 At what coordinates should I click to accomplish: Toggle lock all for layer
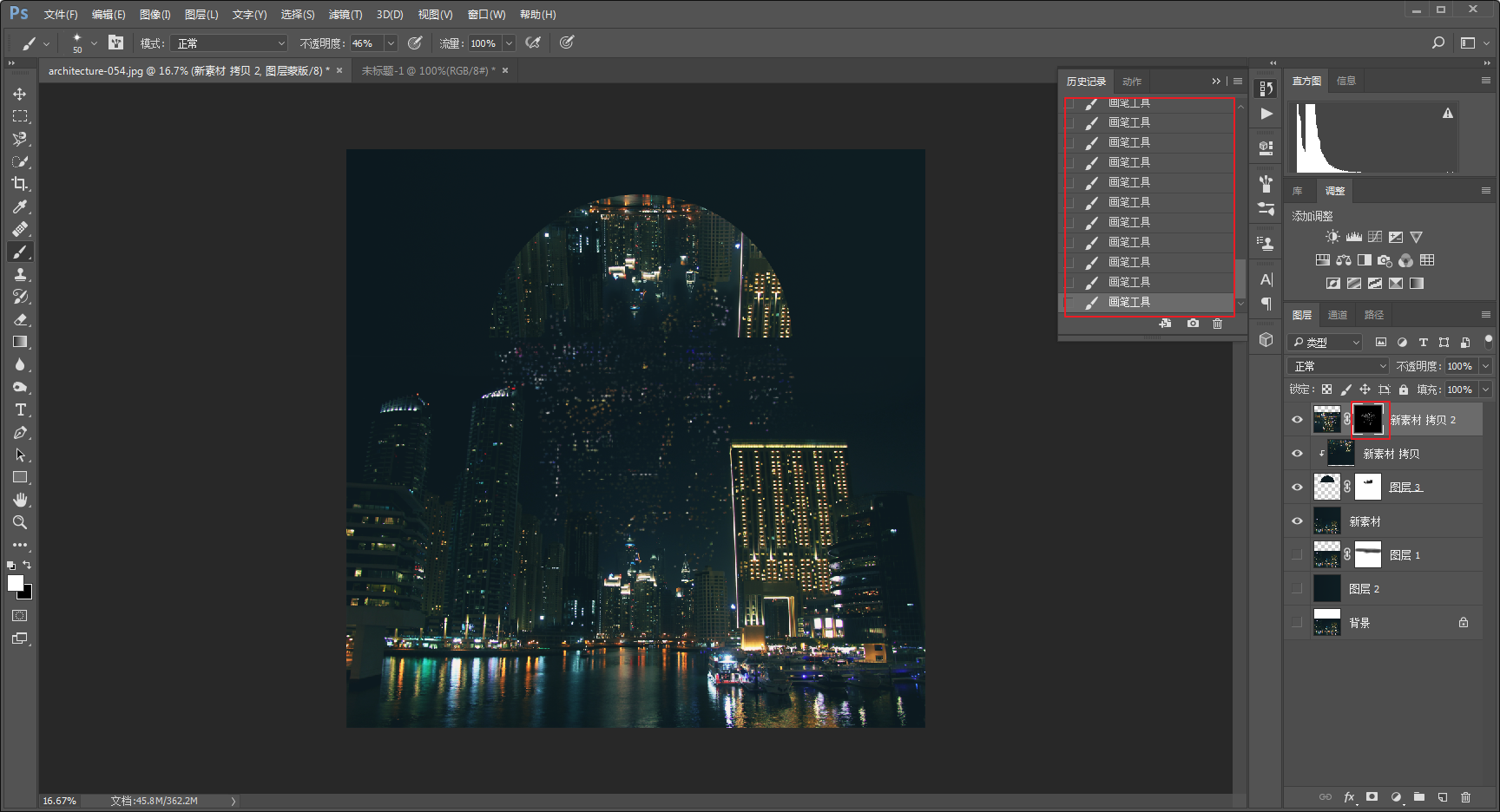pyautogui.click(x=1404, y=390)
